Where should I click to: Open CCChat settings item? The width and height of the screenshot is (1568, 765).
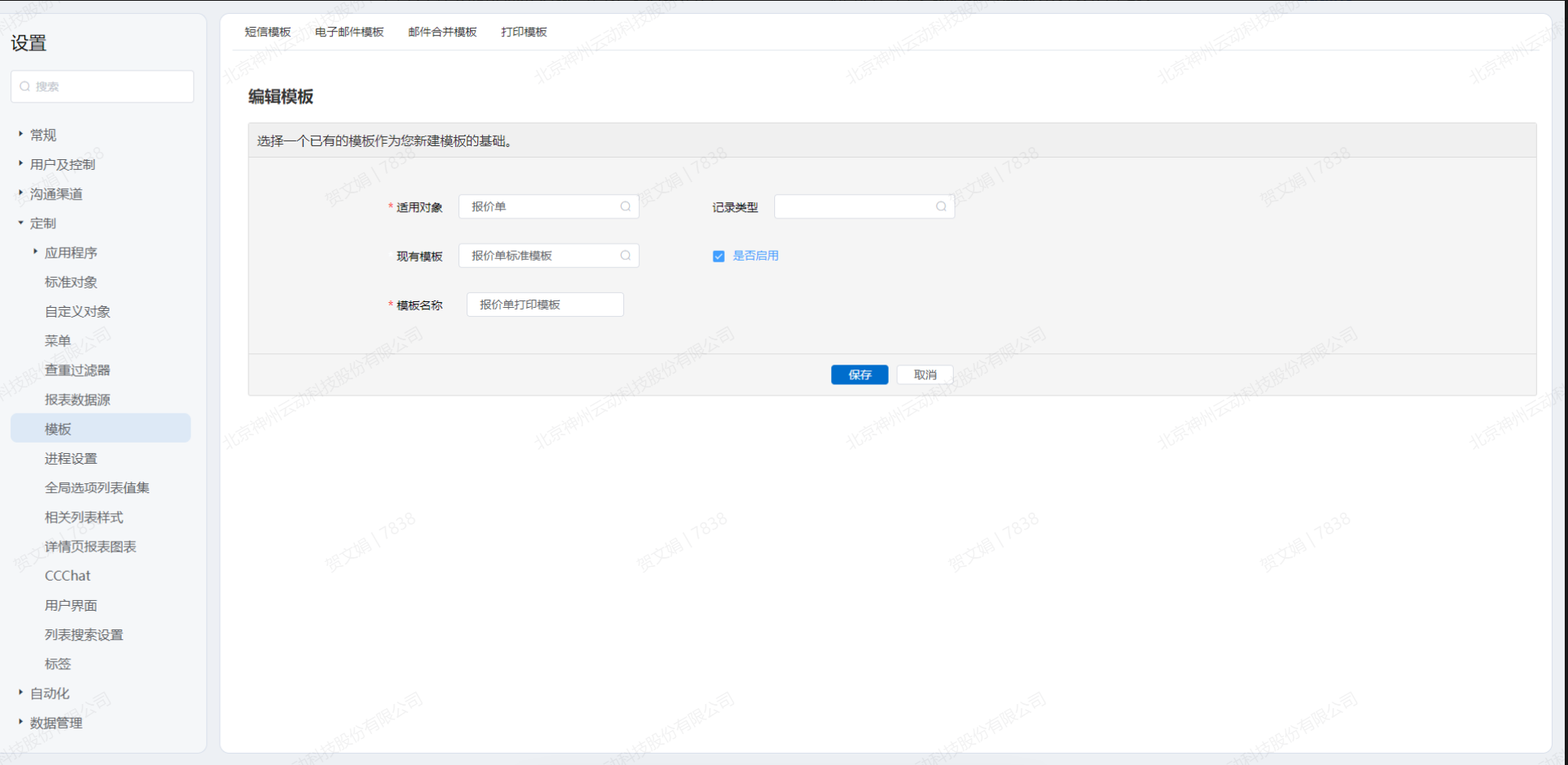pos(67,576)
